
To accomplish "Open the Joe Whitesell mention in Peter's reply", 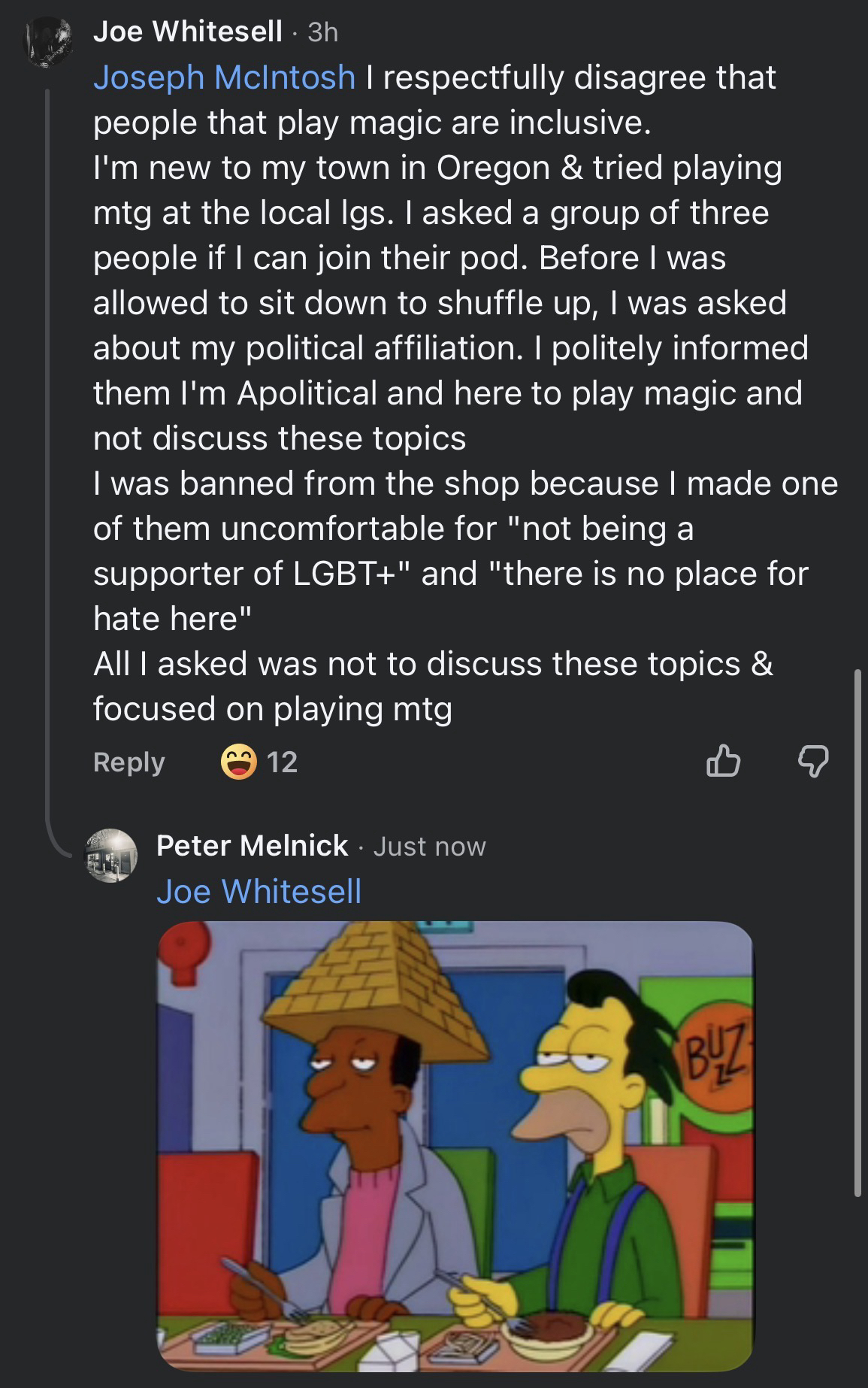I will point(259,892).
